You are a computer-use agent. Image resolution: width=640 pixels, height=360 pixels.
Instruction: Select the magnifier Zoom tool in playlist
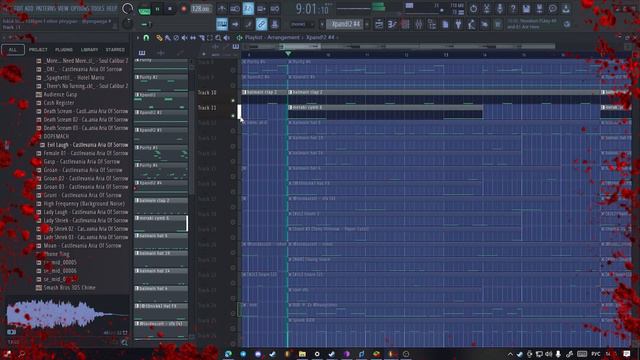coord(218,38)
